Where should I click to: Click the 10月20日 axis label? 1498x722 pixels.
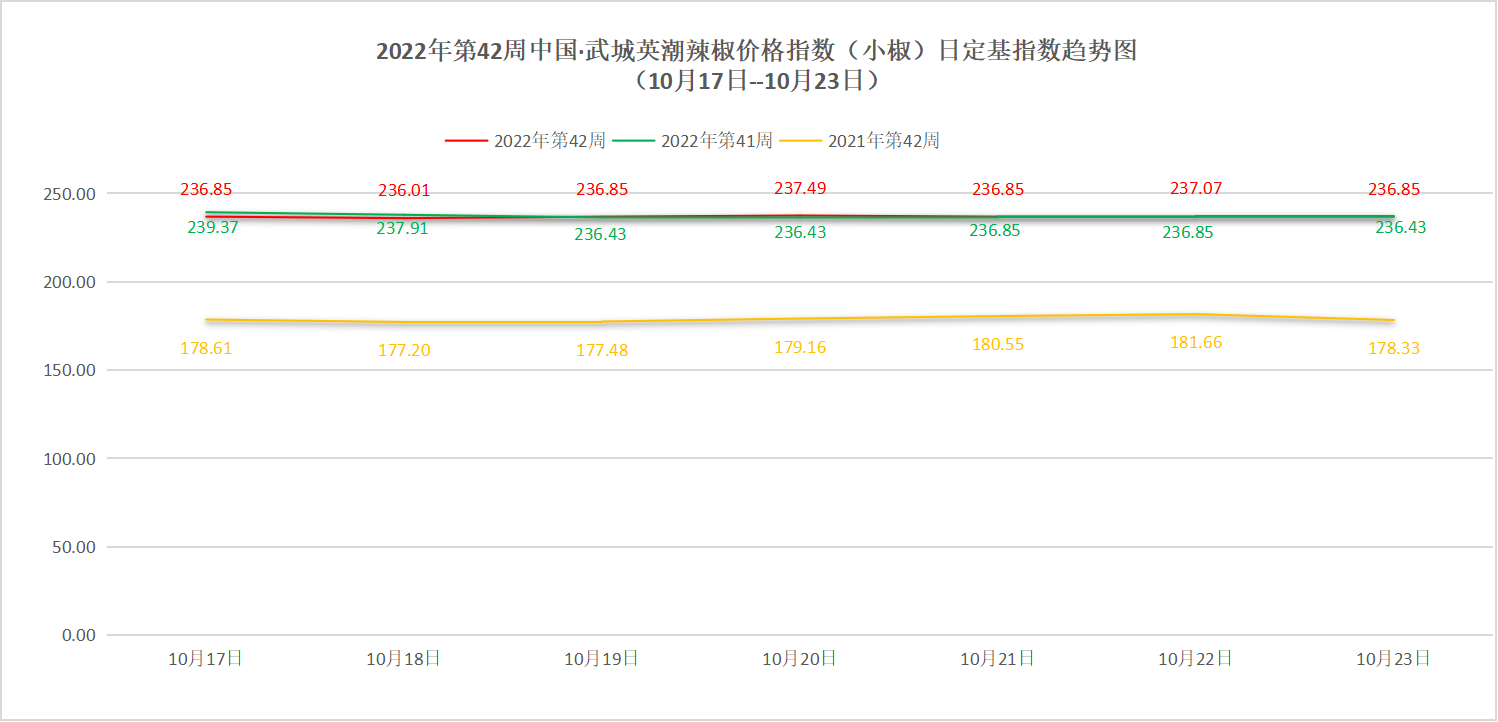coord(799,659)
